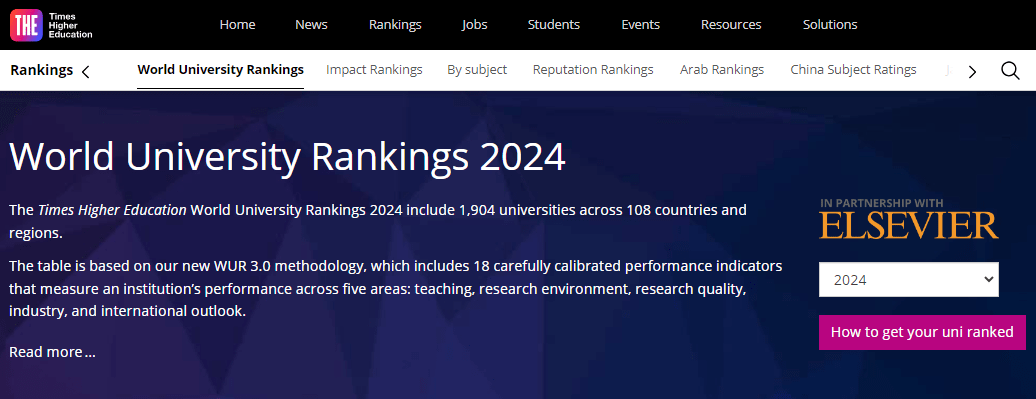Open the Jobs menu item
The image size is (1036, 399).
pos(474,24)
